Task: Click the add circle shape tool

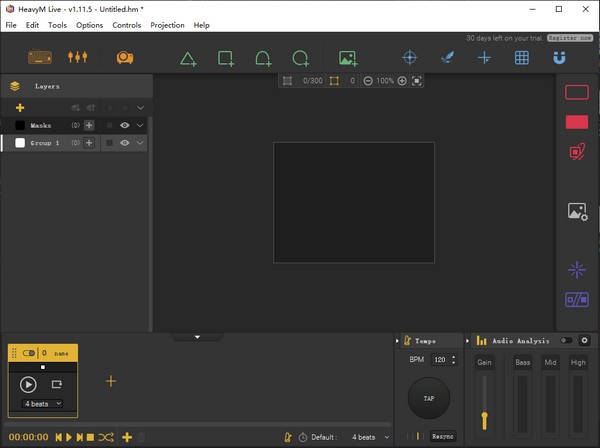Action: coord(300,58)
